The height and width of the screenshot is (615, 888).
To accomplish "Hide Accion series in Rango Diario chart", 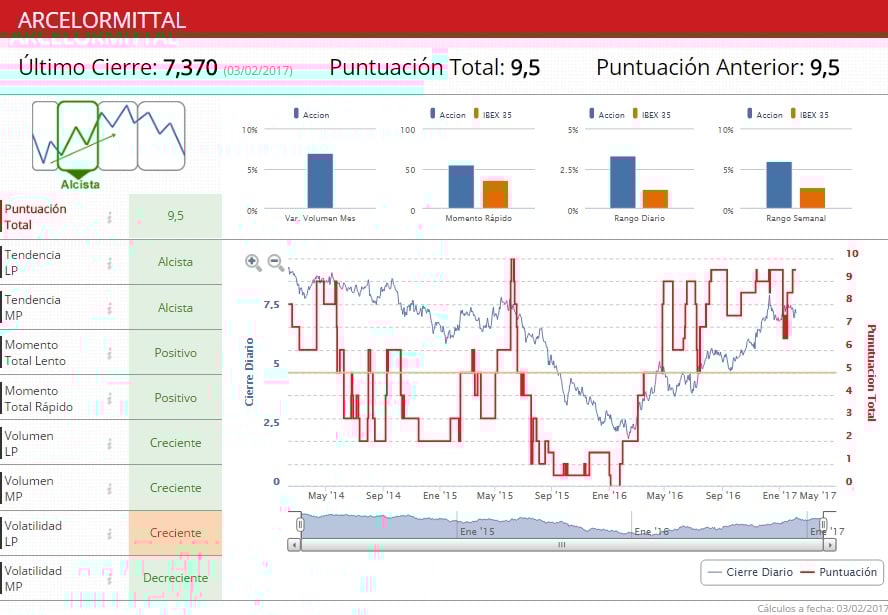I will coord(607,114).
